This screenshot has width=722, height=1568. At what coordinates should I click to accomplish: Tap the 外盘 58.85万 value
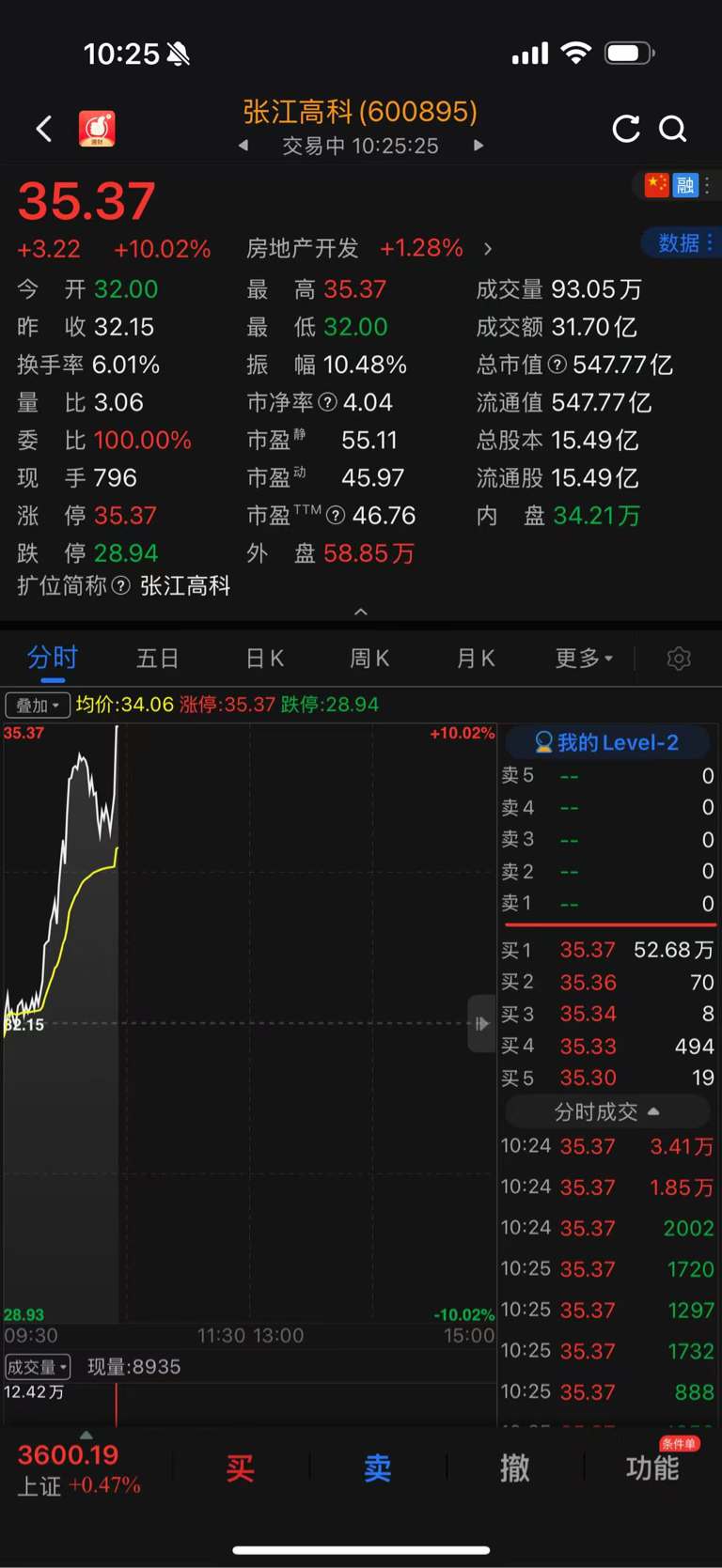click(x=369, y=553)
